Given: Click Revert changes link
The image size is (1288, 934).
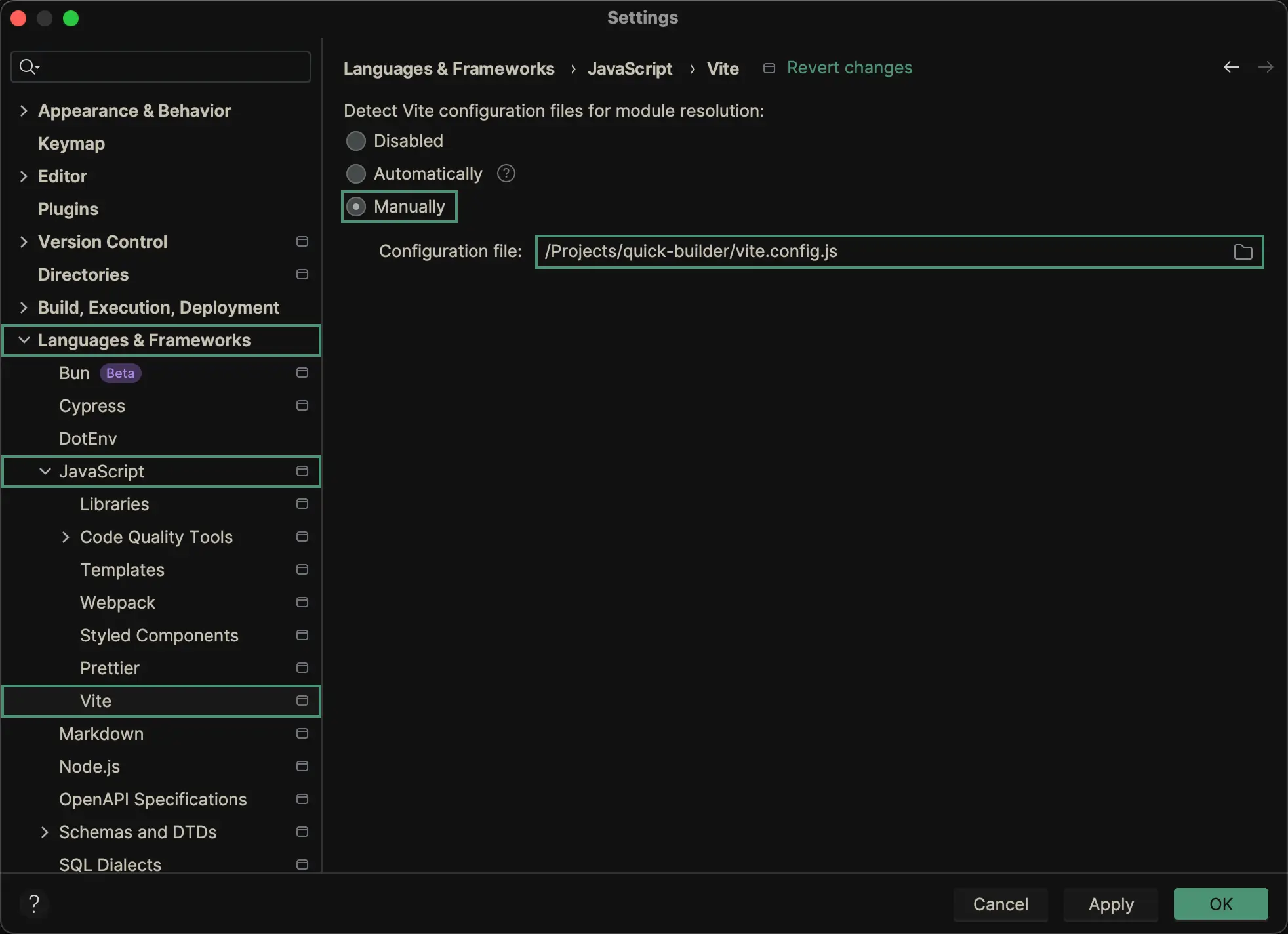Looking at the screenshot, I should (849, 68).
